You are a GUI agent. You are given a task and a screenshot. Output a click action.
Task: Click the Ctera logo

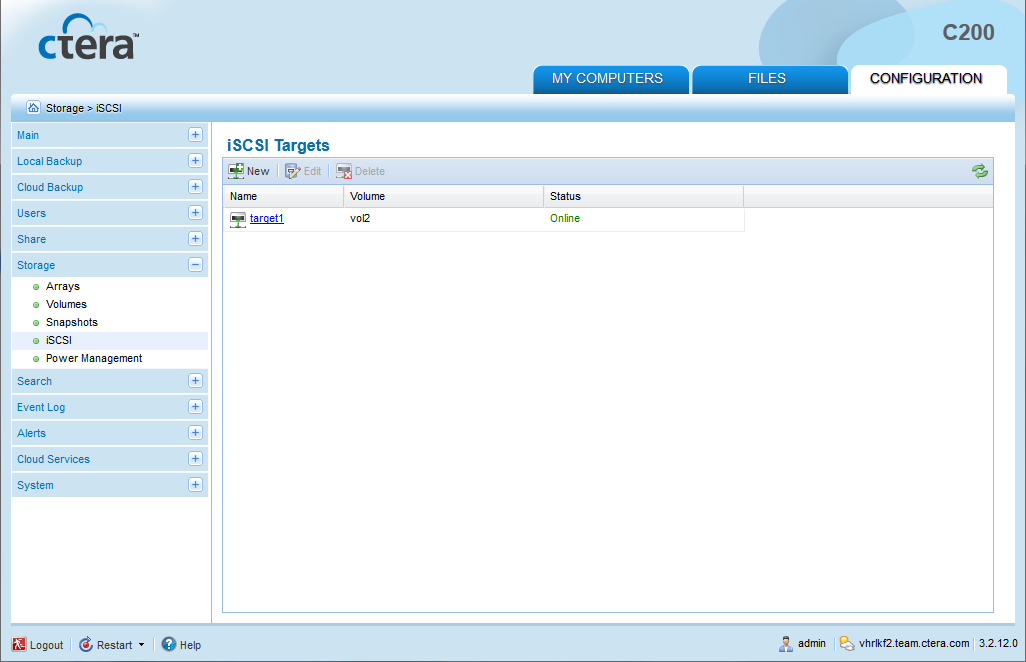click(x=88, y=37)
